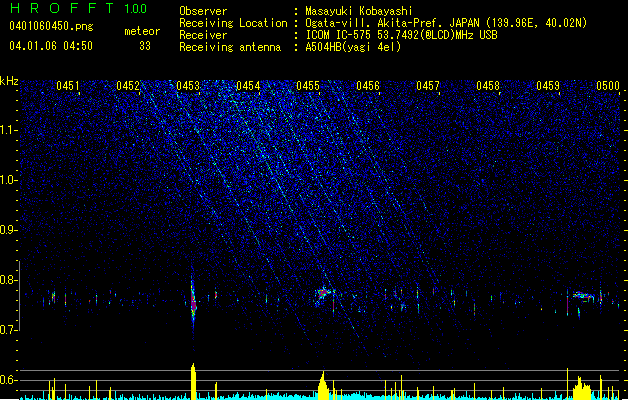Click the 0459 time marker
629x400 pixels.
click(548, 85)
